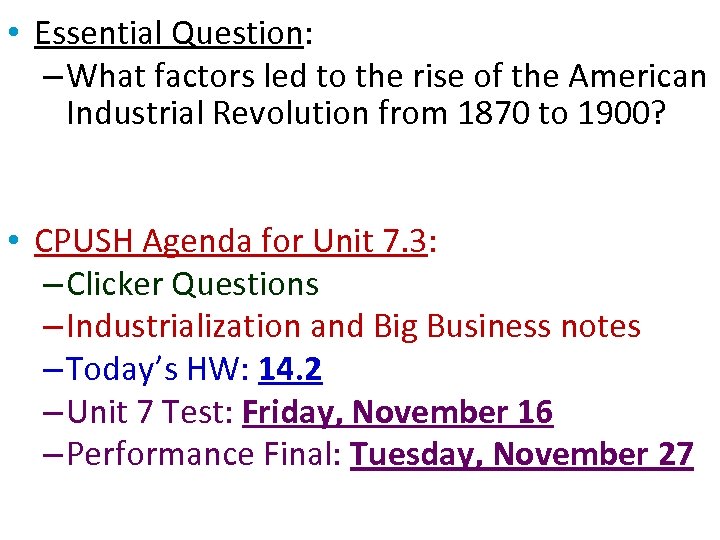Click the dash before Unit 7 Test
720x540 pixels.
54,413
